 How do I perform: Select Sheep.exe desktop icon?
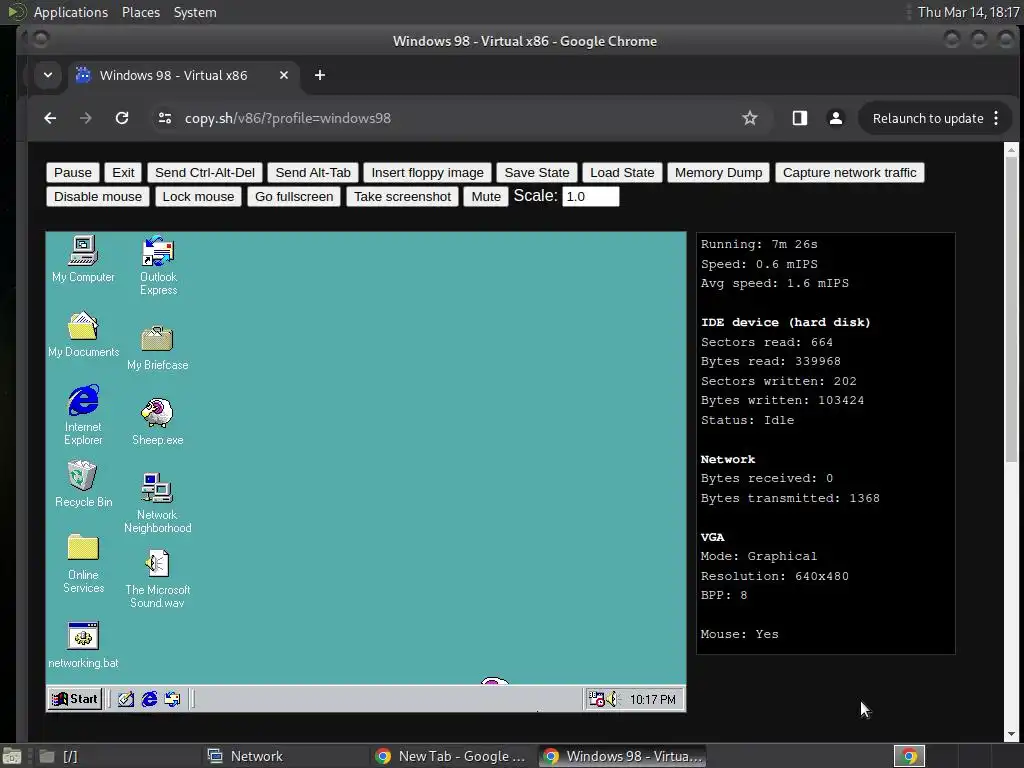[x=157, y=422]
